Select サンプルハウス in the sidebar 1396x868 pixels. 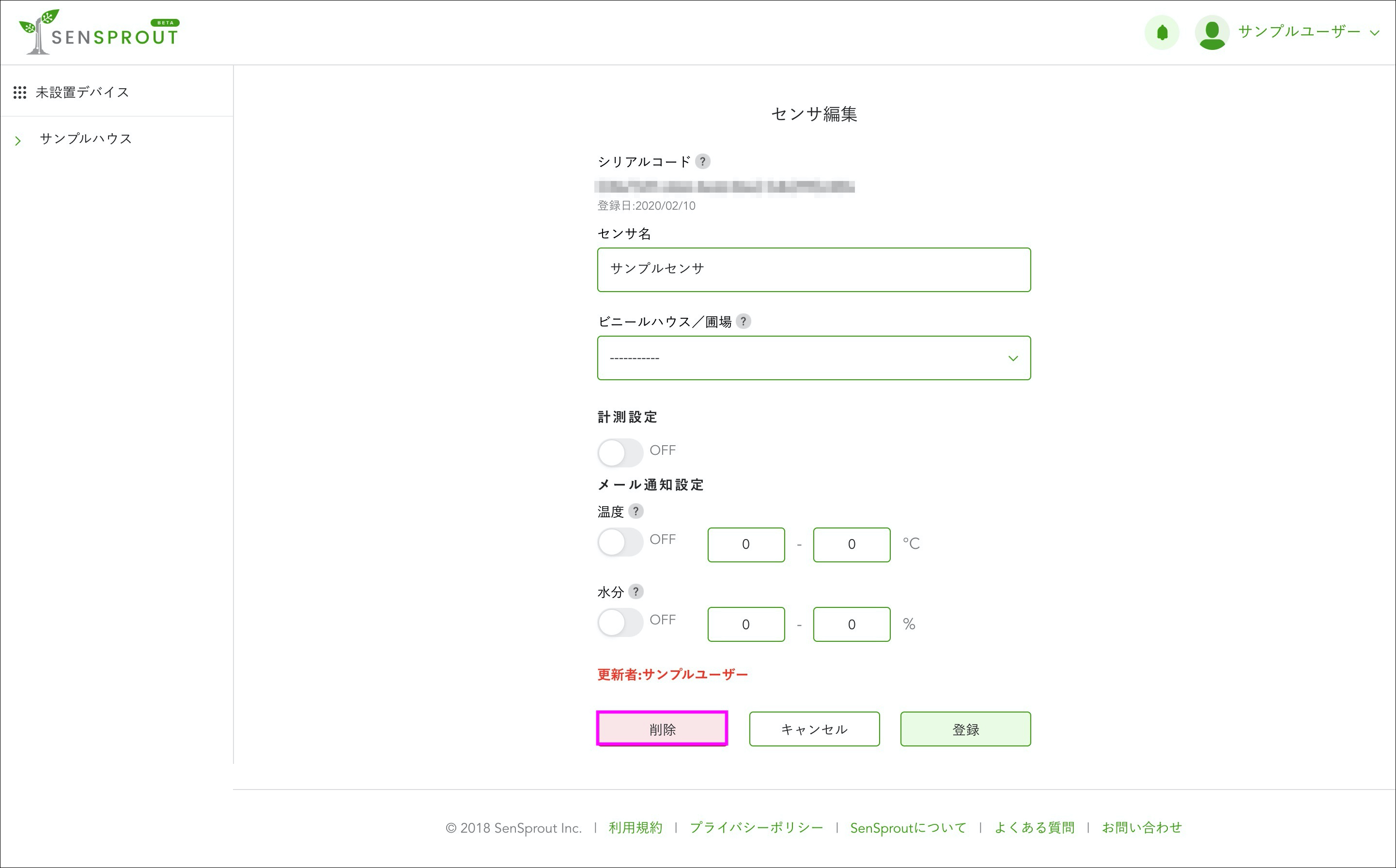(86, 139)
